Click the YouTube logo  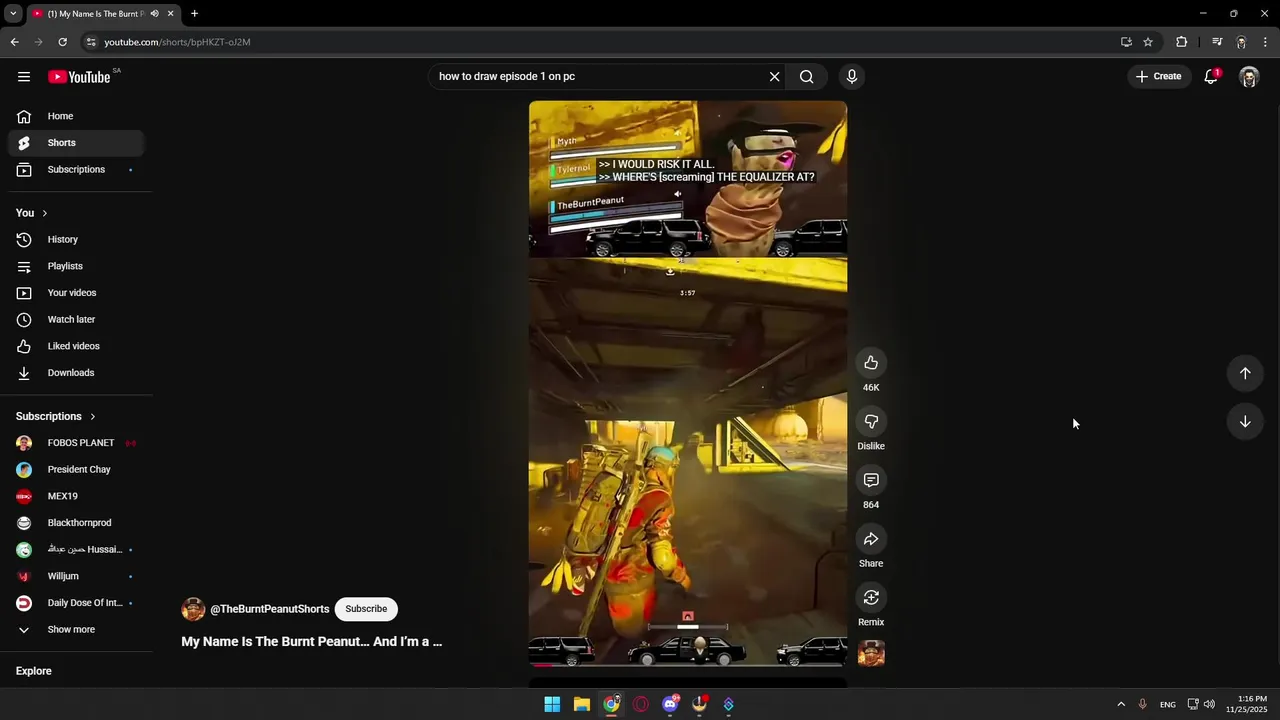point(79,77)
